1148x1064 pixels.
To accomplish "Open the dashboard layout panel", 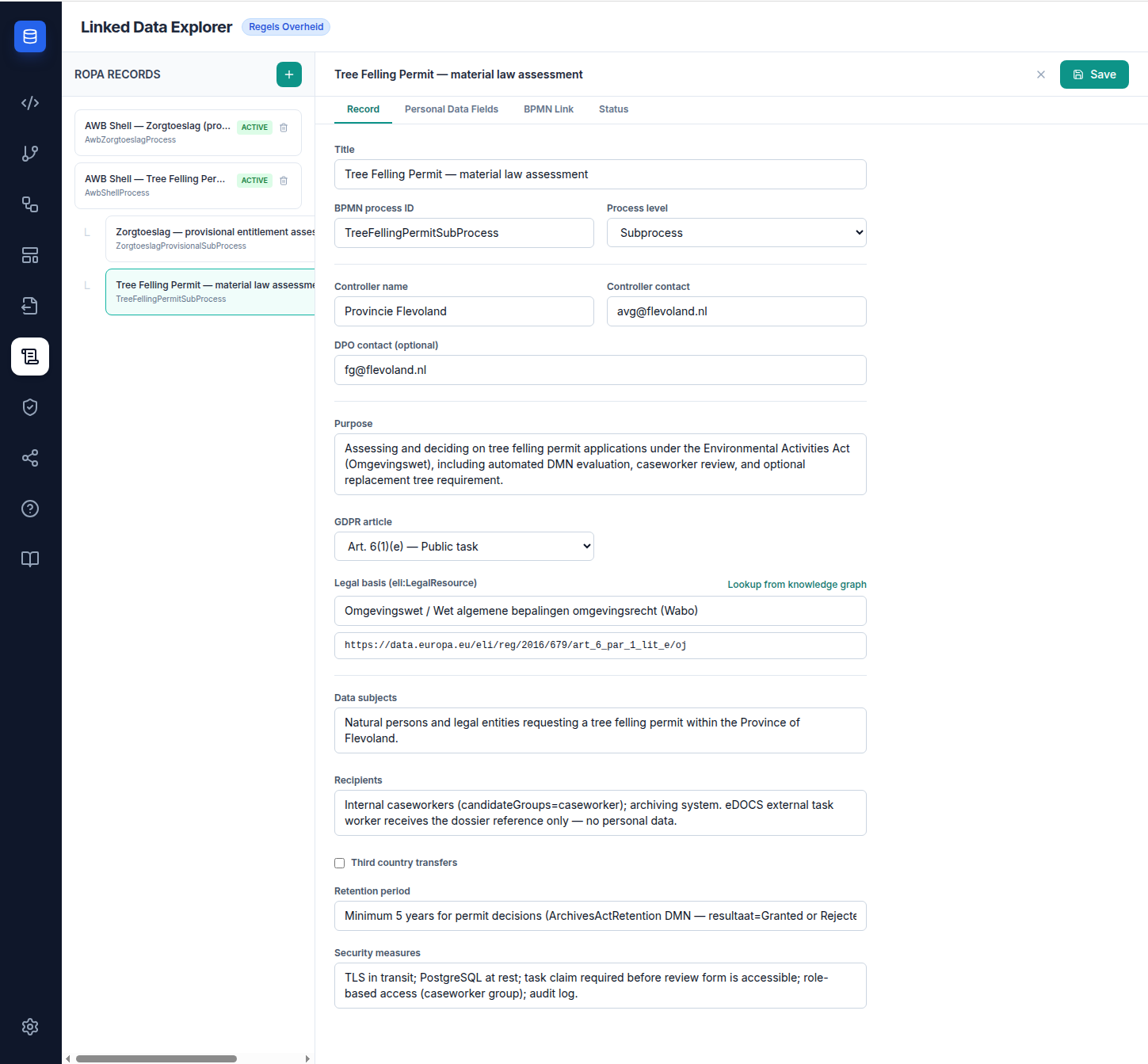I will (29, 254).
